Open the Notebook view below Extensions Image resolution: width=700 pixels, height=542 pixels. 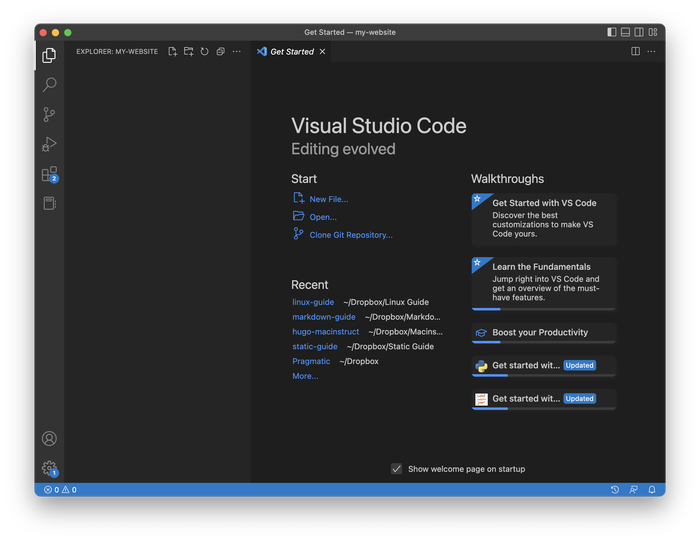click(x=50, y=204)
